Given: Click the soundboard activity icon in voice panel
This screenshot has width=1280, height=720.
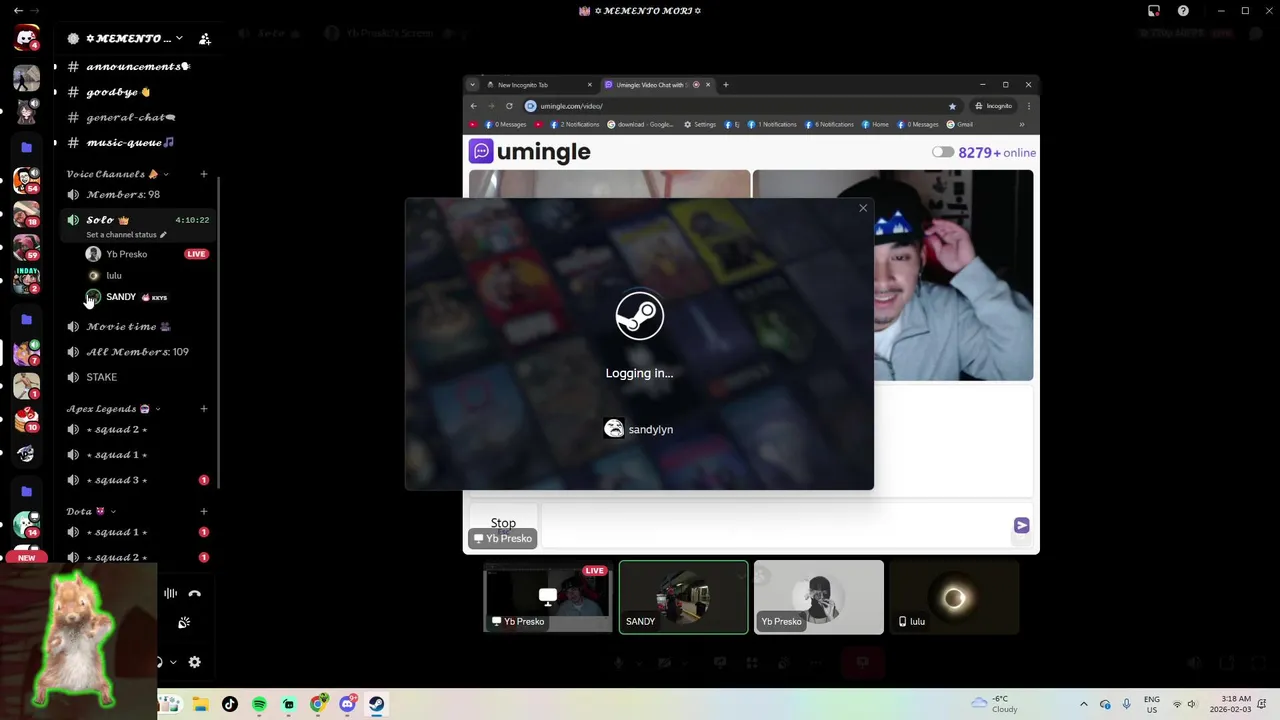Looking at the screenshot, I should 184,622.
